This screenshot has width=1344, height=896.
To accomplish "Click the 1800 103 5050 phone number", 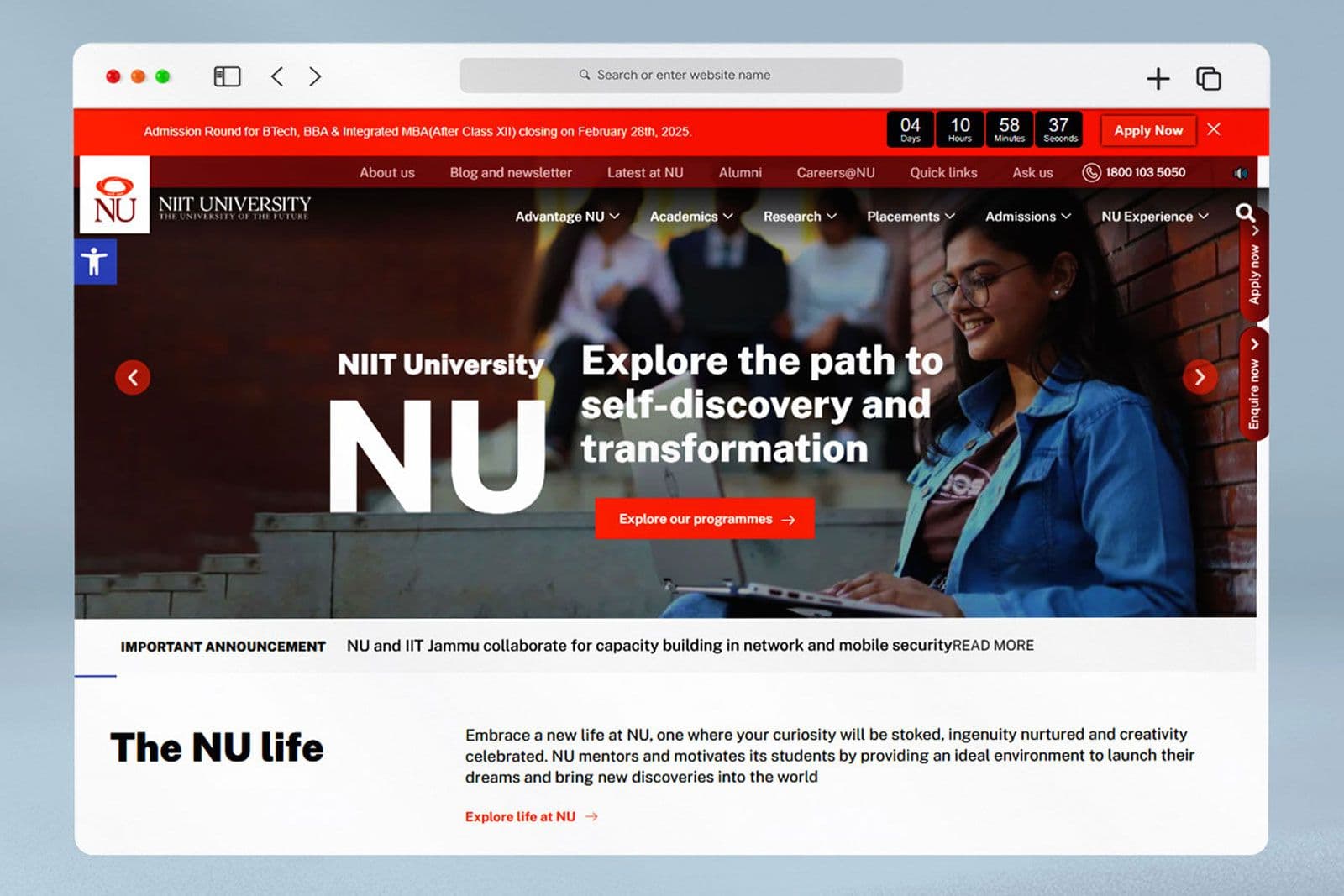I will (x=1145, y=172).
